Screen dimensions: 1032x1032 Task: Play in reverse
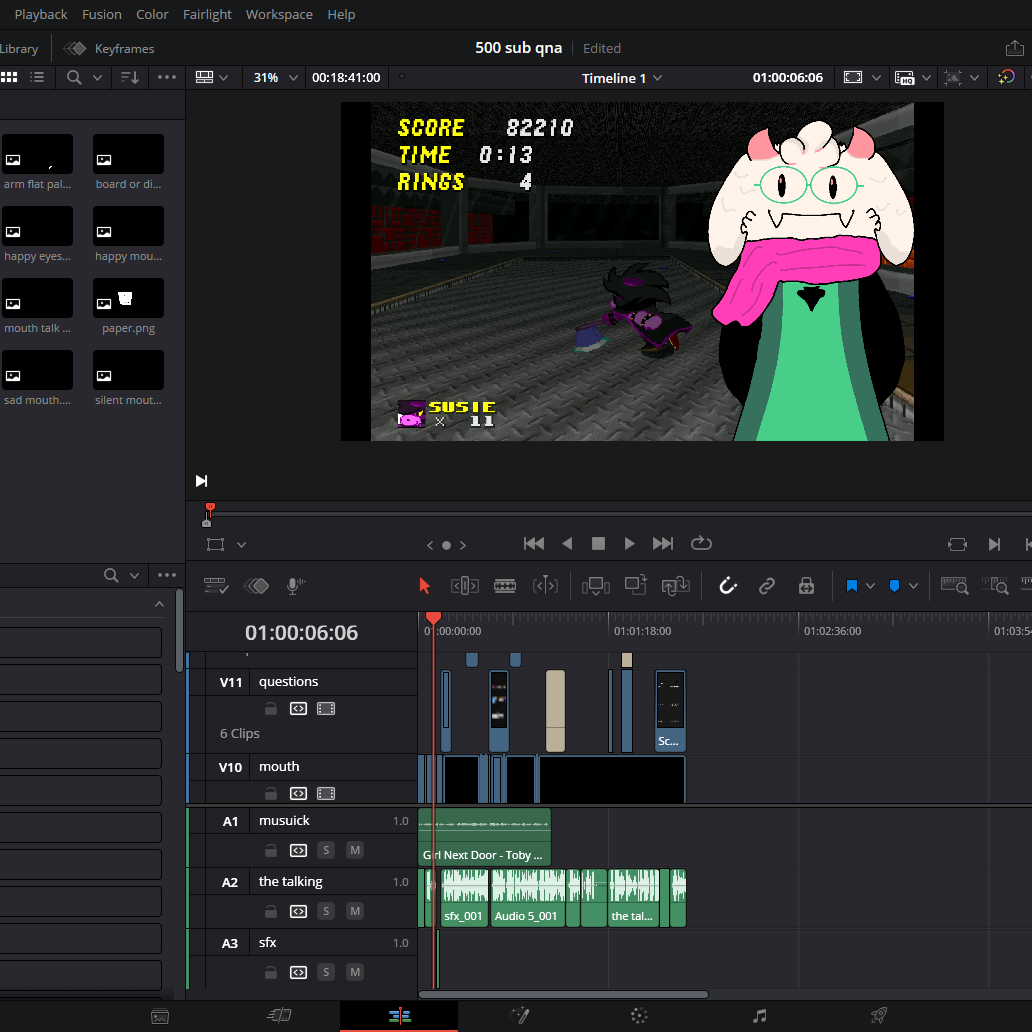567,544
